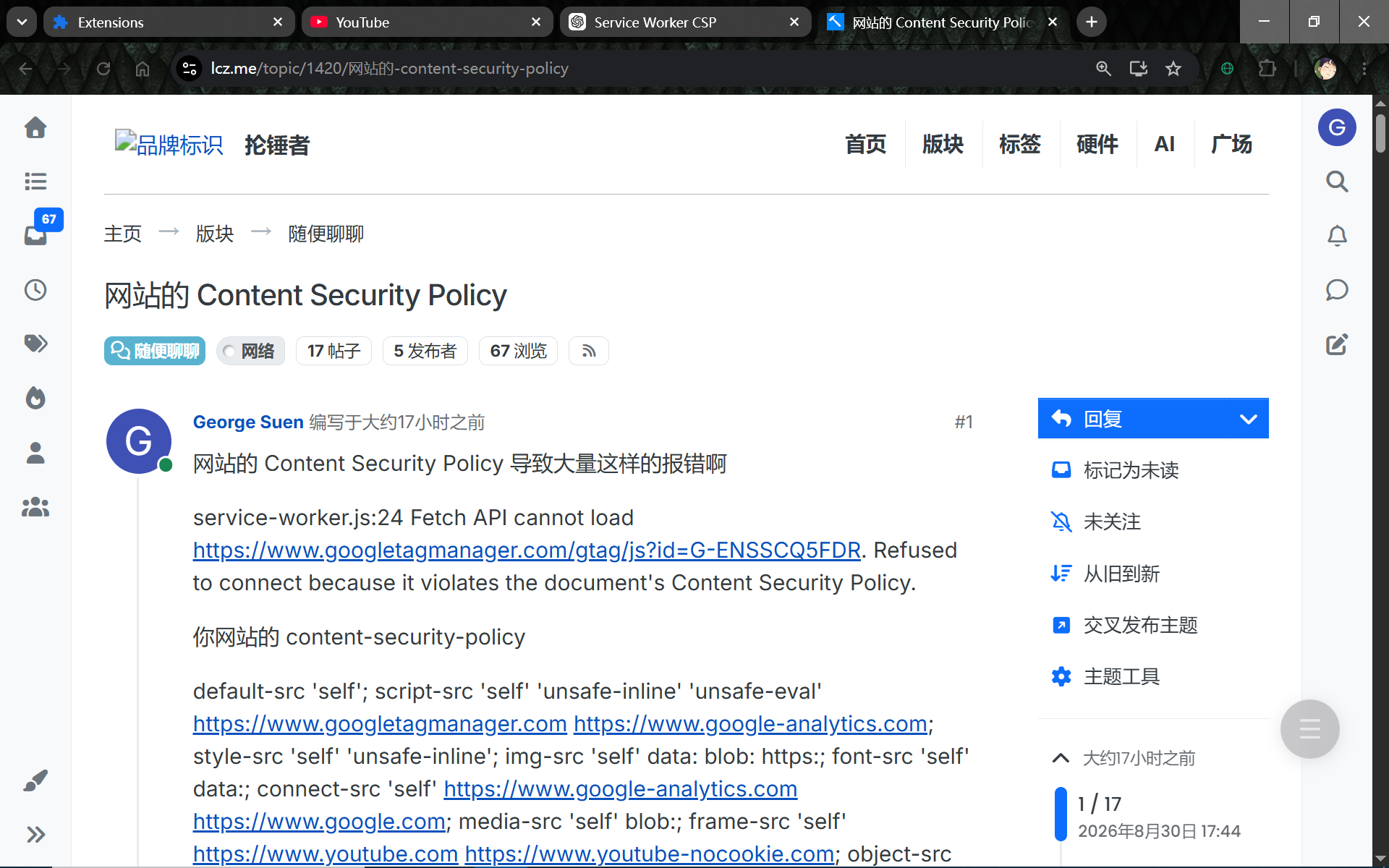
Task: Open the search magnifier in right sidebar
Action: (1337, 182)
